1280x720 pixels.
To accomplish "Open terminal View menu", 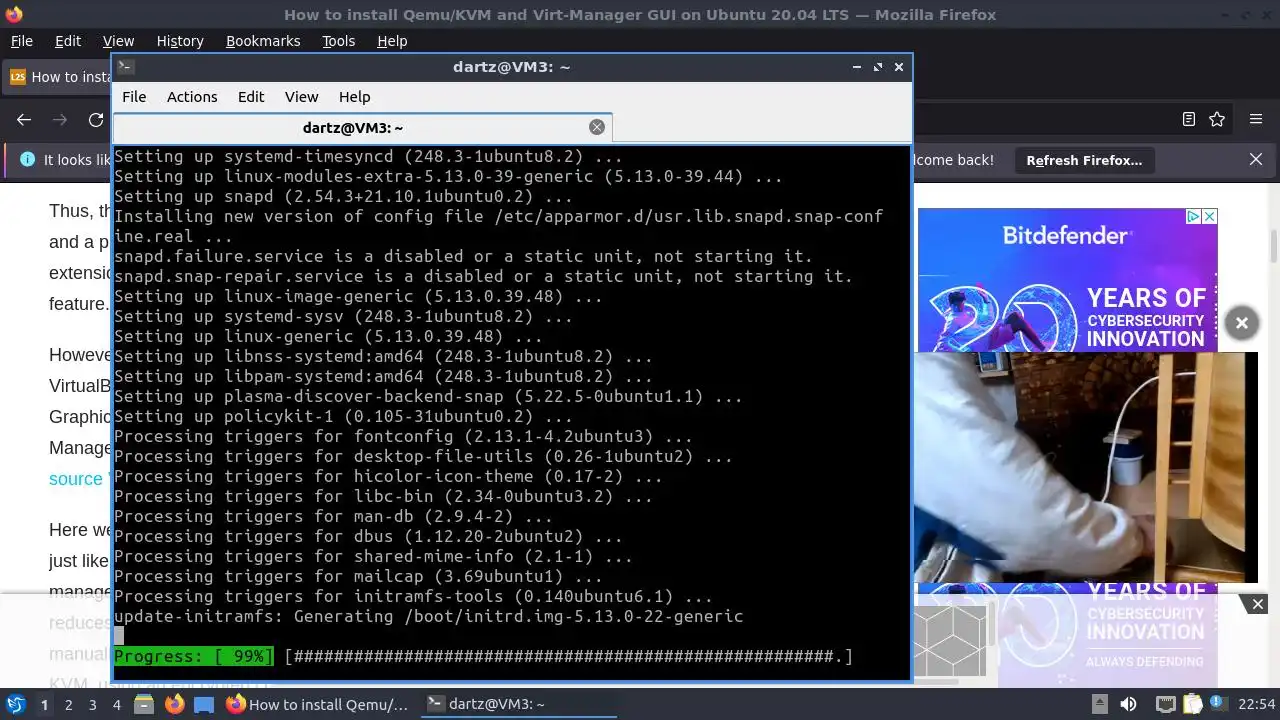I will click(301, 97).
